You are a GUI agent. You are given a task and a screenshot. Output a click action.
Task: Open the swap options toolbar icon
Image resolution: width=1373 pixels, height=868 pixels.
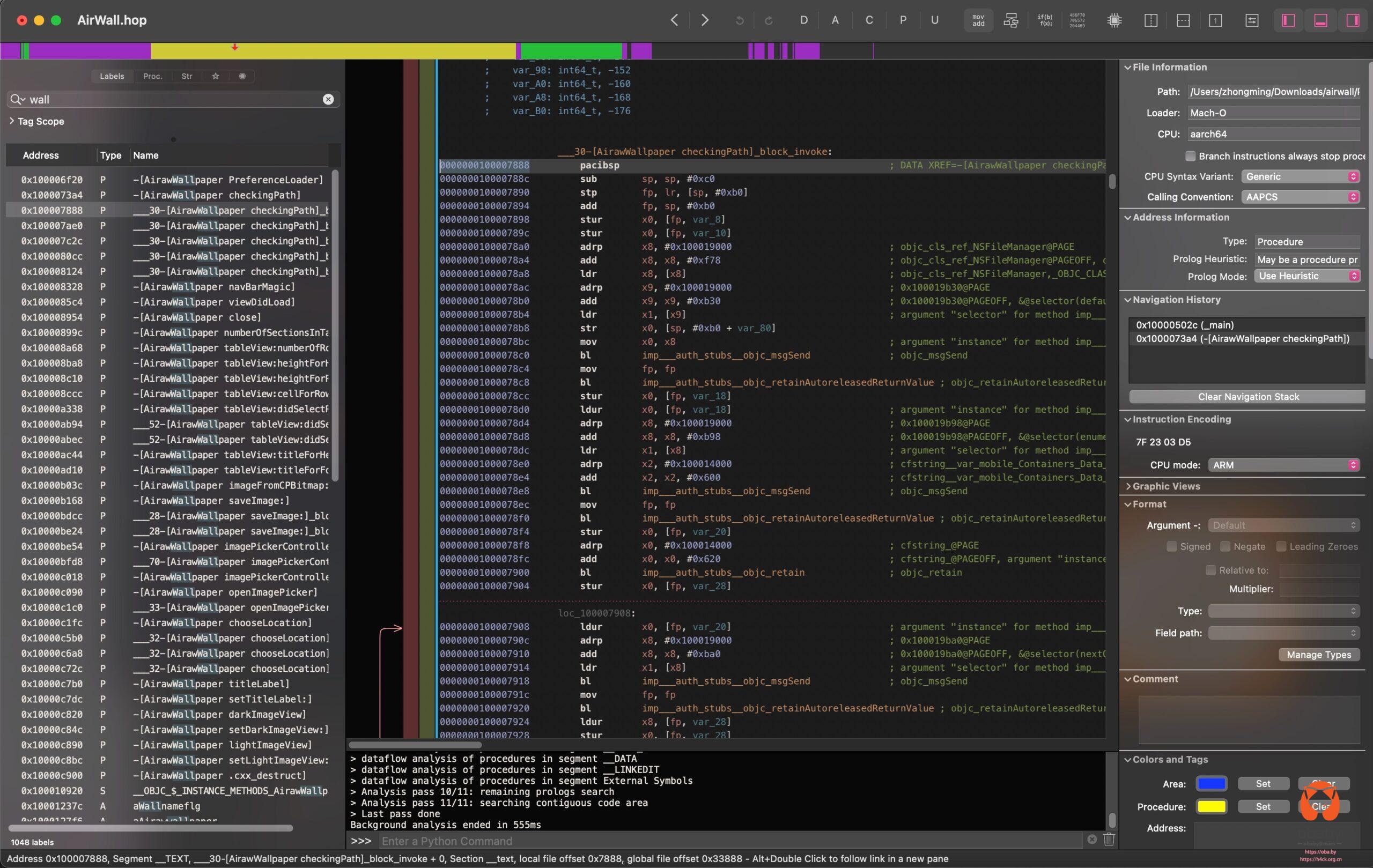coord(1252,20)
